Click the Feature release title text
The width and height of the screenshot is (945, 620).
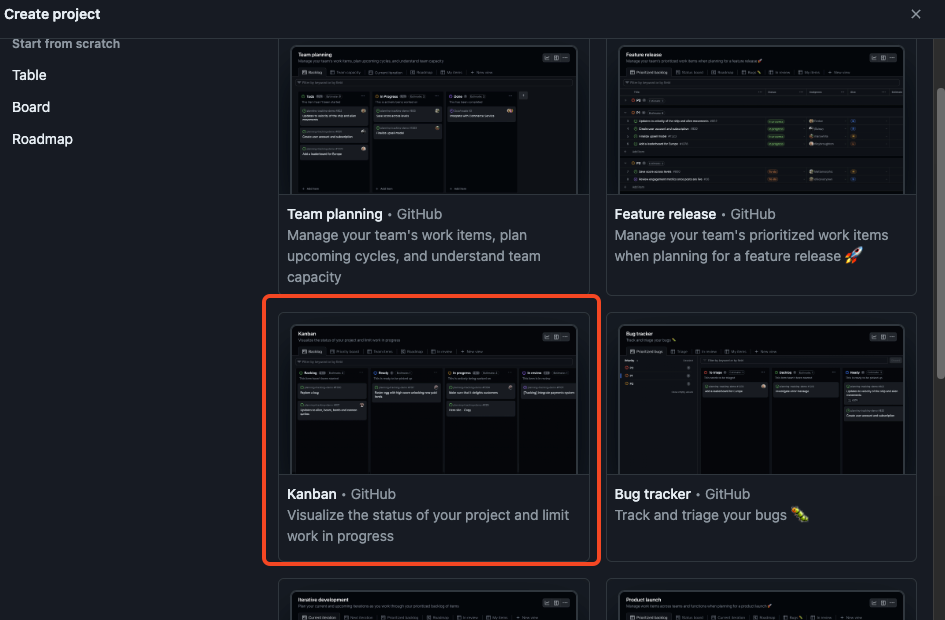(665, 214)
